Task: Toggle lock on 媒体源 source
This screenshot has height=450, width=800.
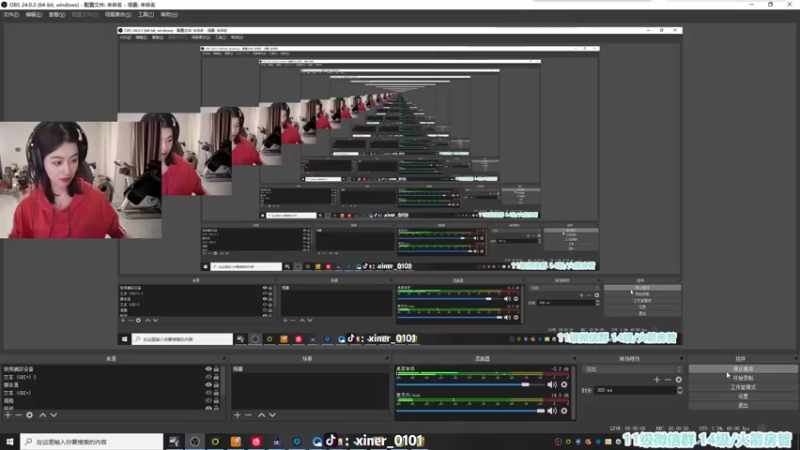Action: (x=216, y=385)
